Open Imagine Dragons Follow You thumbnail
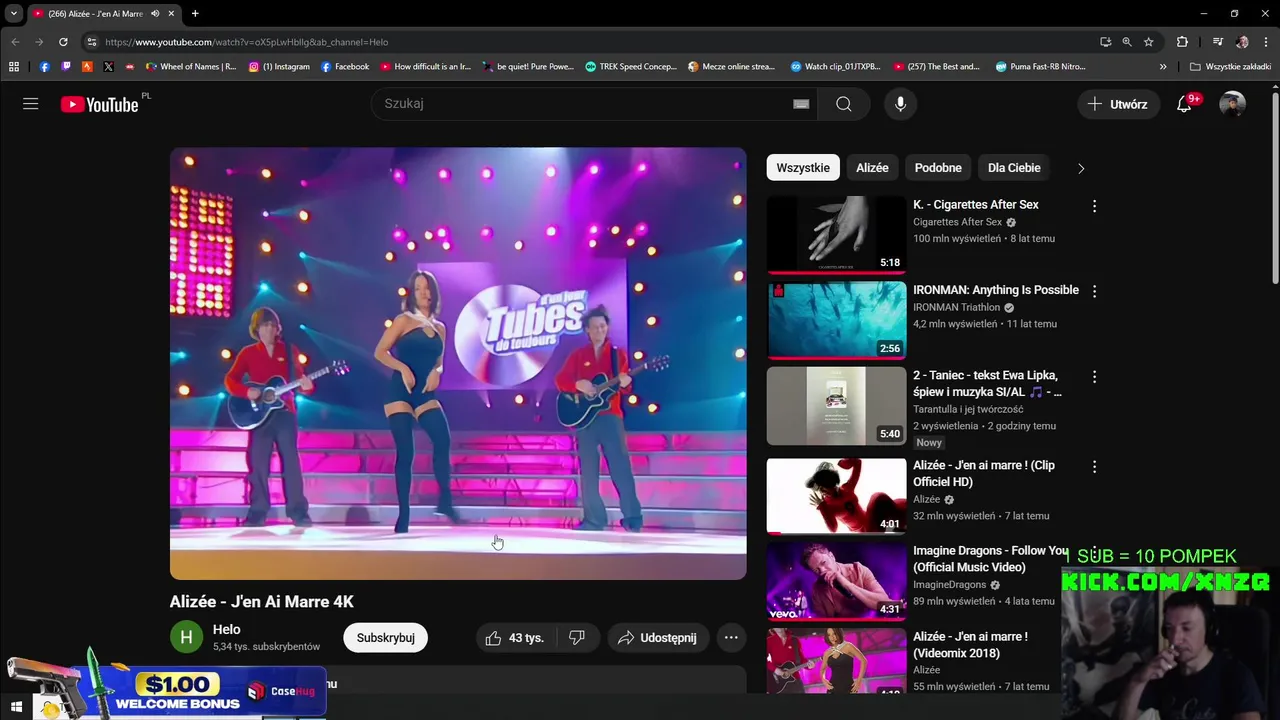 tap(836, 581)
